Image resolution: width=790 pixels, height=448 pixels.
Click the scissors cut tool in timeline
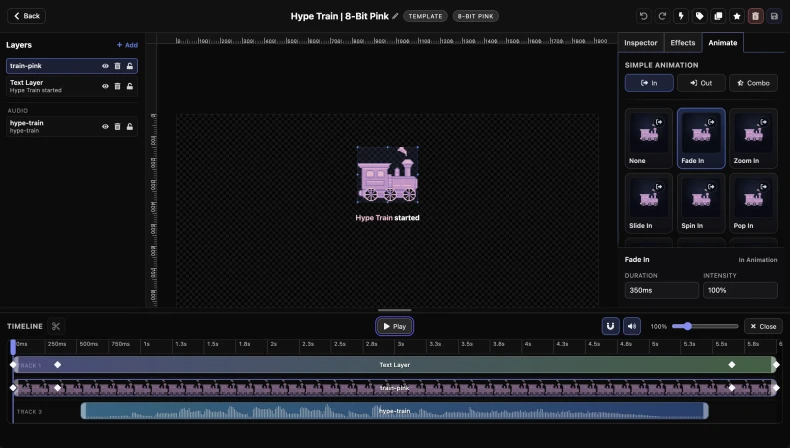[x=56, y=327]
